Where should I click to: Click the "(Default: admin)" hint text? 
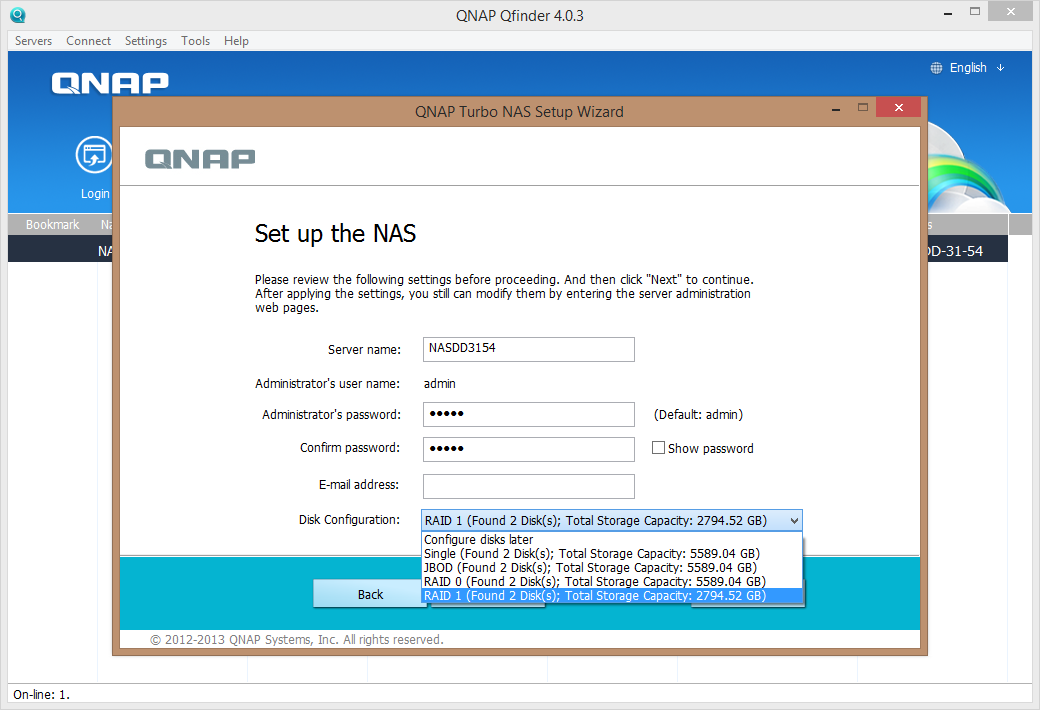tap(698, 415)
